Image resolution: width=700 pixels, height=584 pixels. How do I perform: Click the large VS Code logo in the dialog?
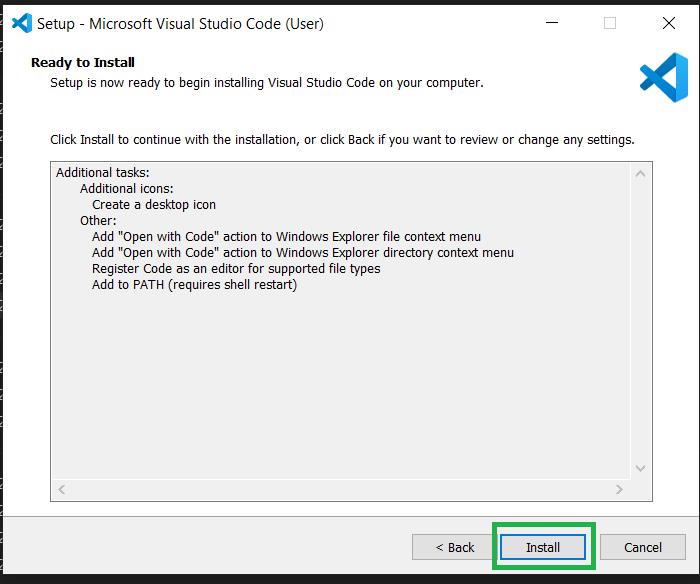664,77
